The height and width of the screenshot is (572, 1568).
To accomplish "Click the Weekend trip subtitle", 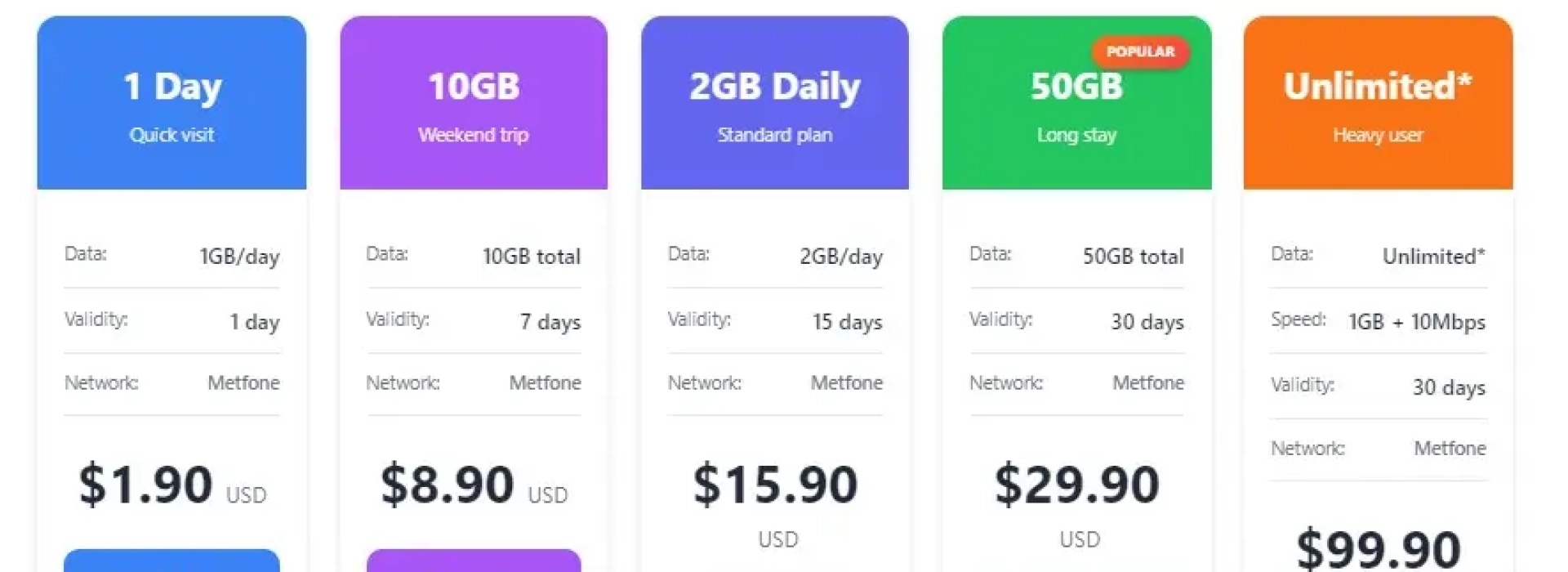I will coord(474,135).
